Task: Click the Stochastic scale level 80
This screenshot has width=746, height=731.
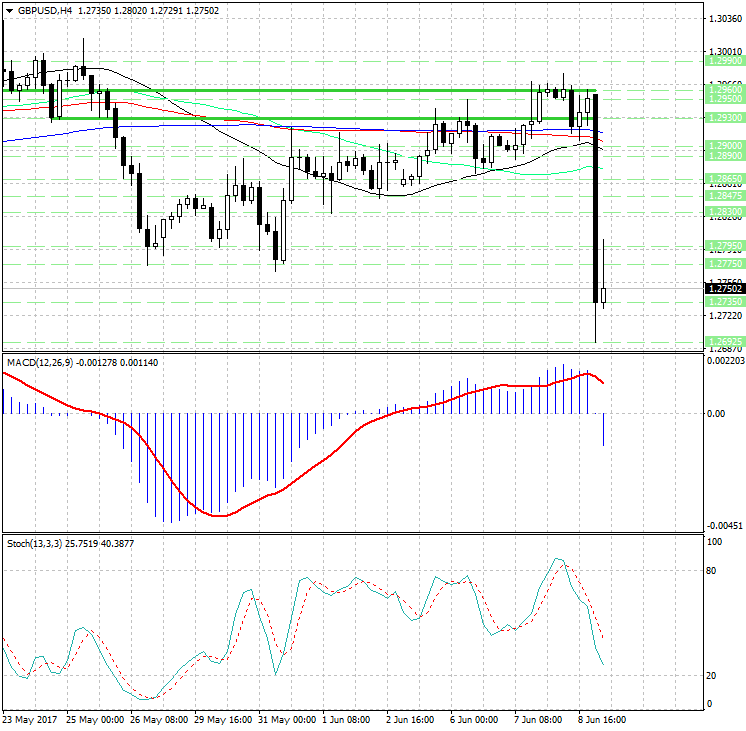Action: (711, 571)
